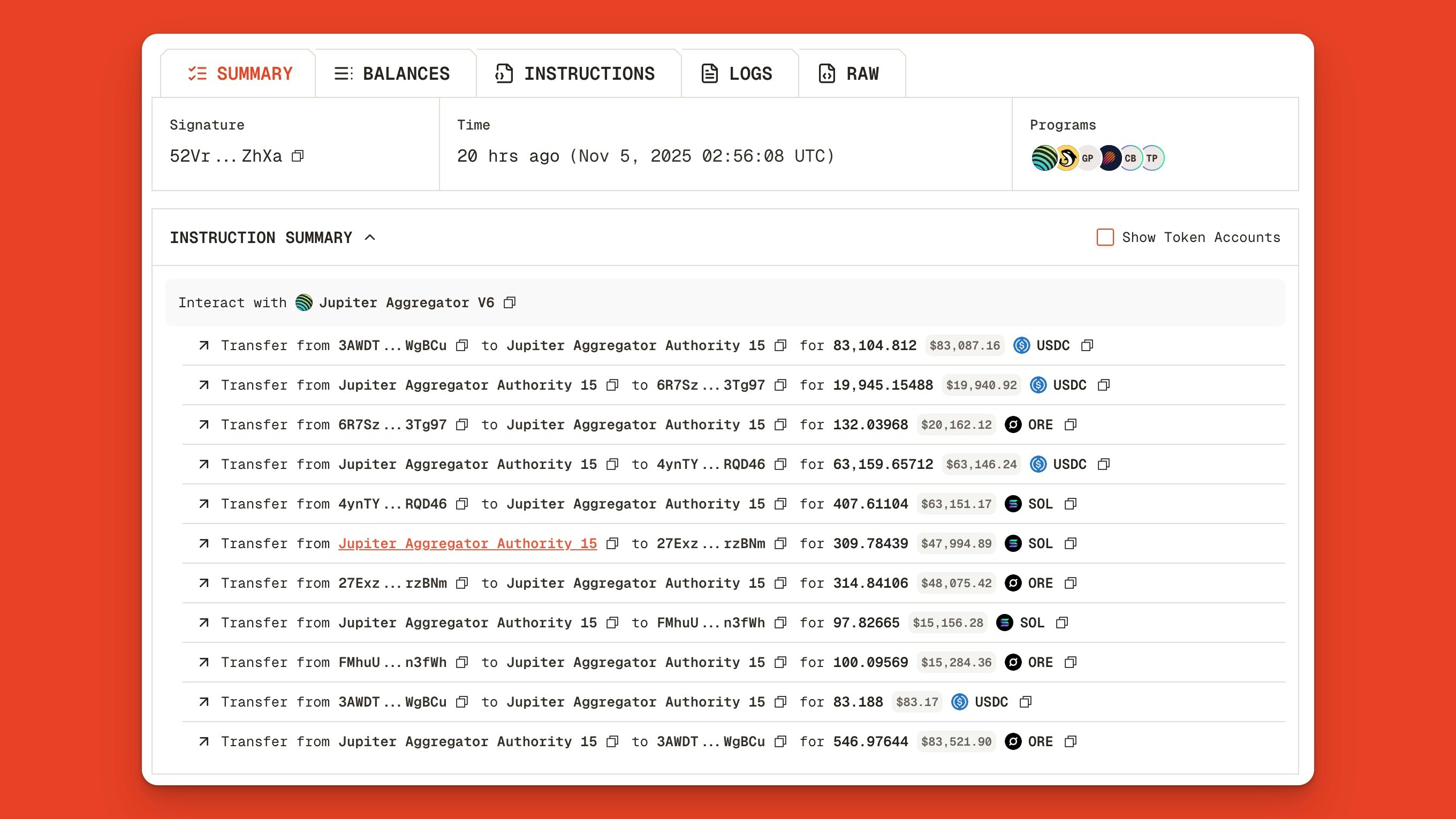
Task: Copy the Jupiter Aggregator V6 program address
Action: click(509, 303)
